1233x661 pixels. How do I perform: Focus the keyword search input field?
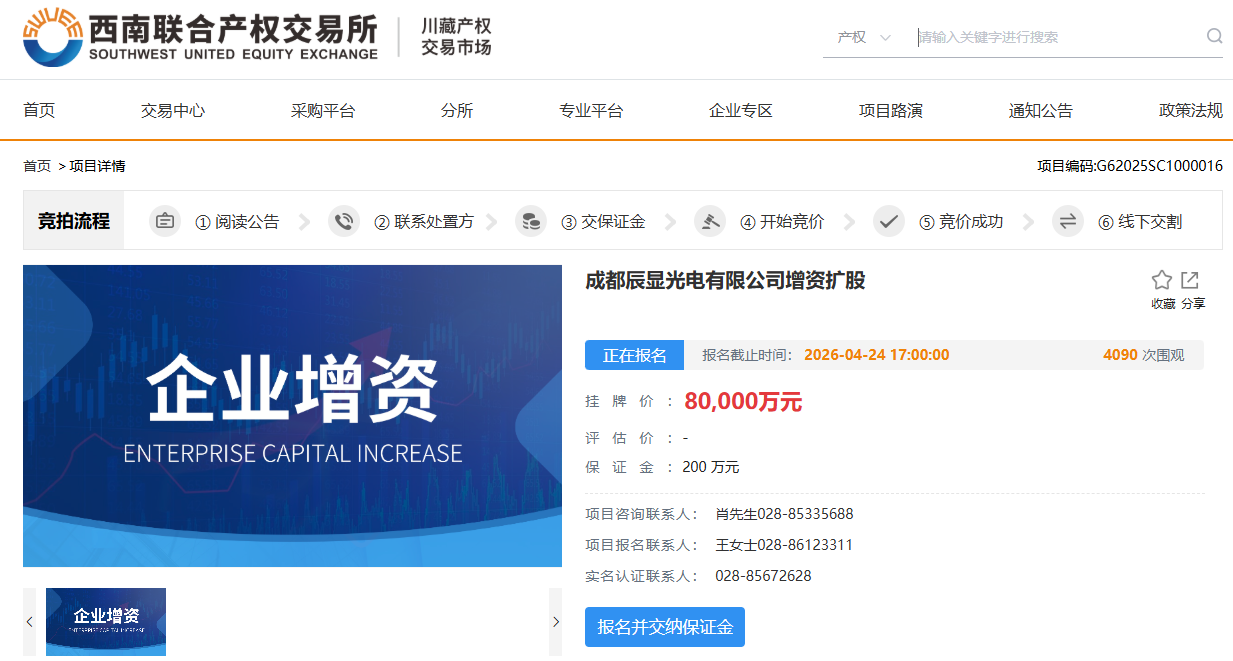[1055, 37]
